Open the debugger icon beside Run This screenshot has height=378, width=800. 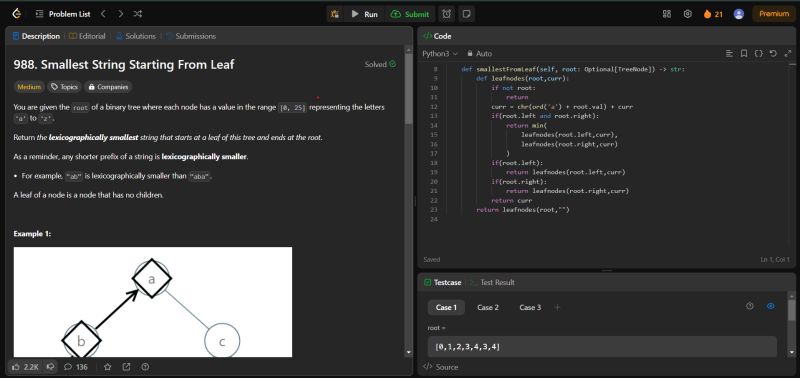[335, 14]
